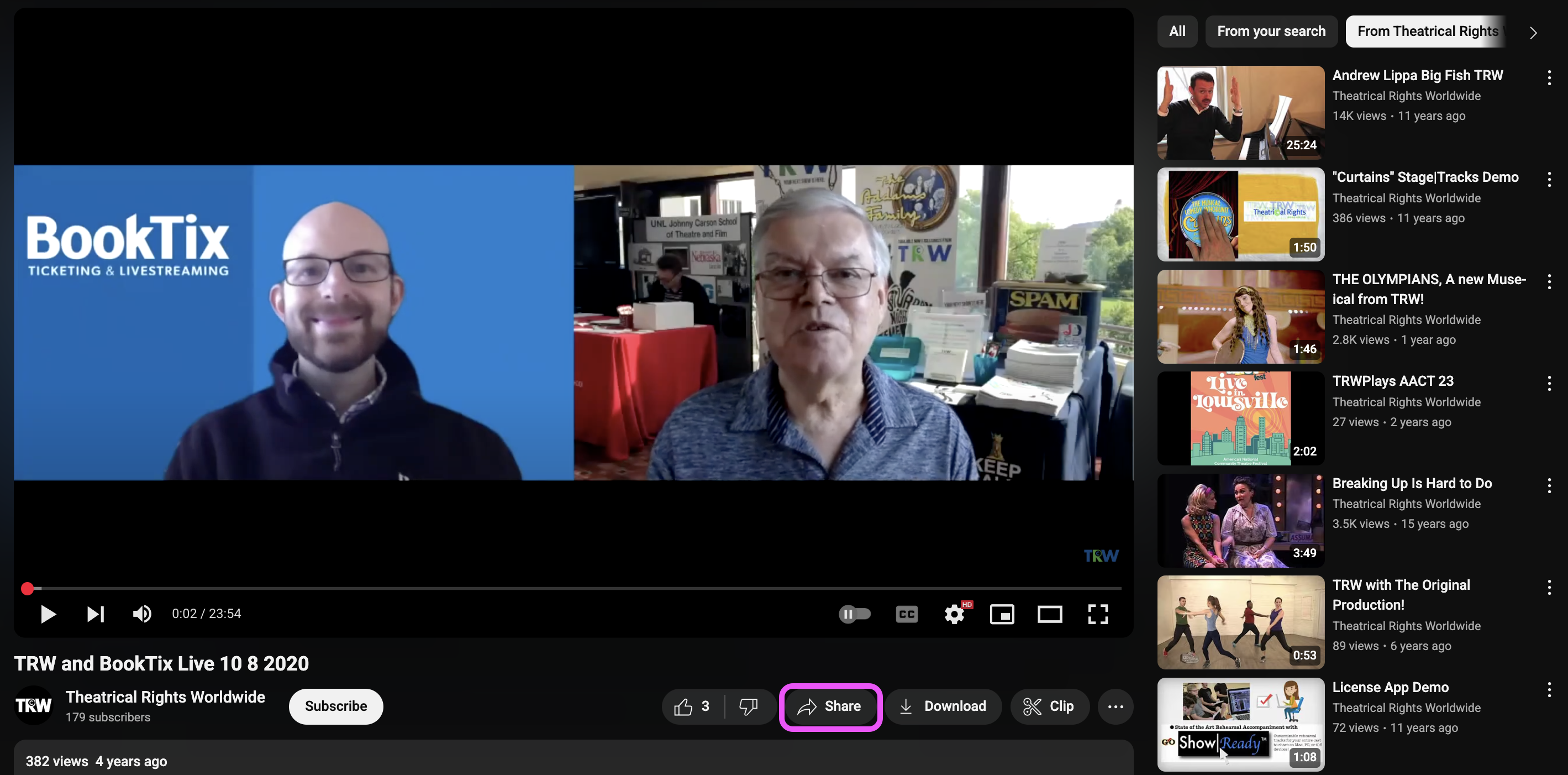Click Breaking Up Is Hard to Do title
The image size is (1568, 775).
tap(1412, 483)
